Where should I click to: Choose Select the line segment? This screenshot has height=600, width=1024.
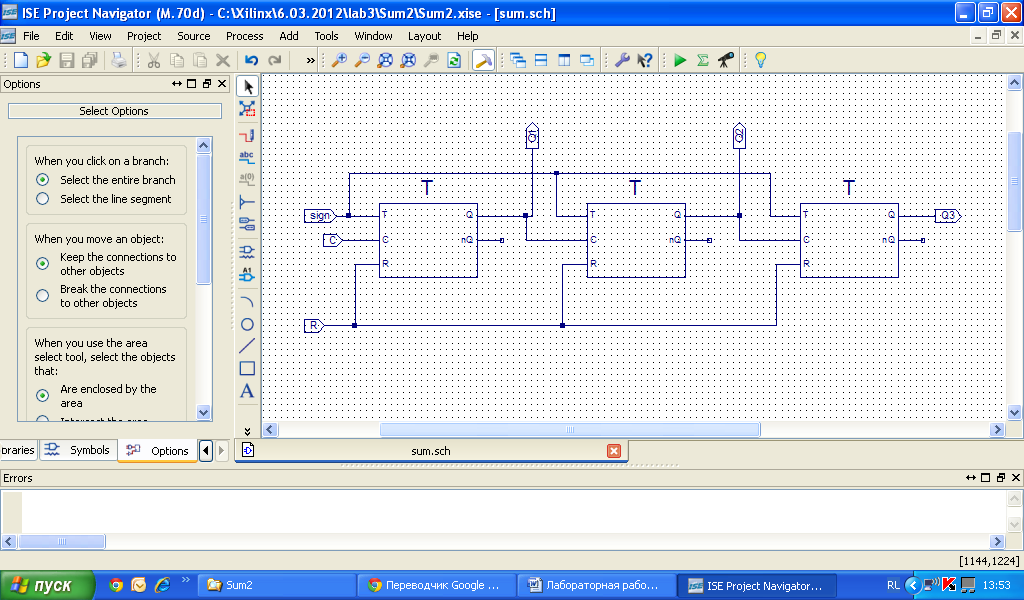click(42, 198)
